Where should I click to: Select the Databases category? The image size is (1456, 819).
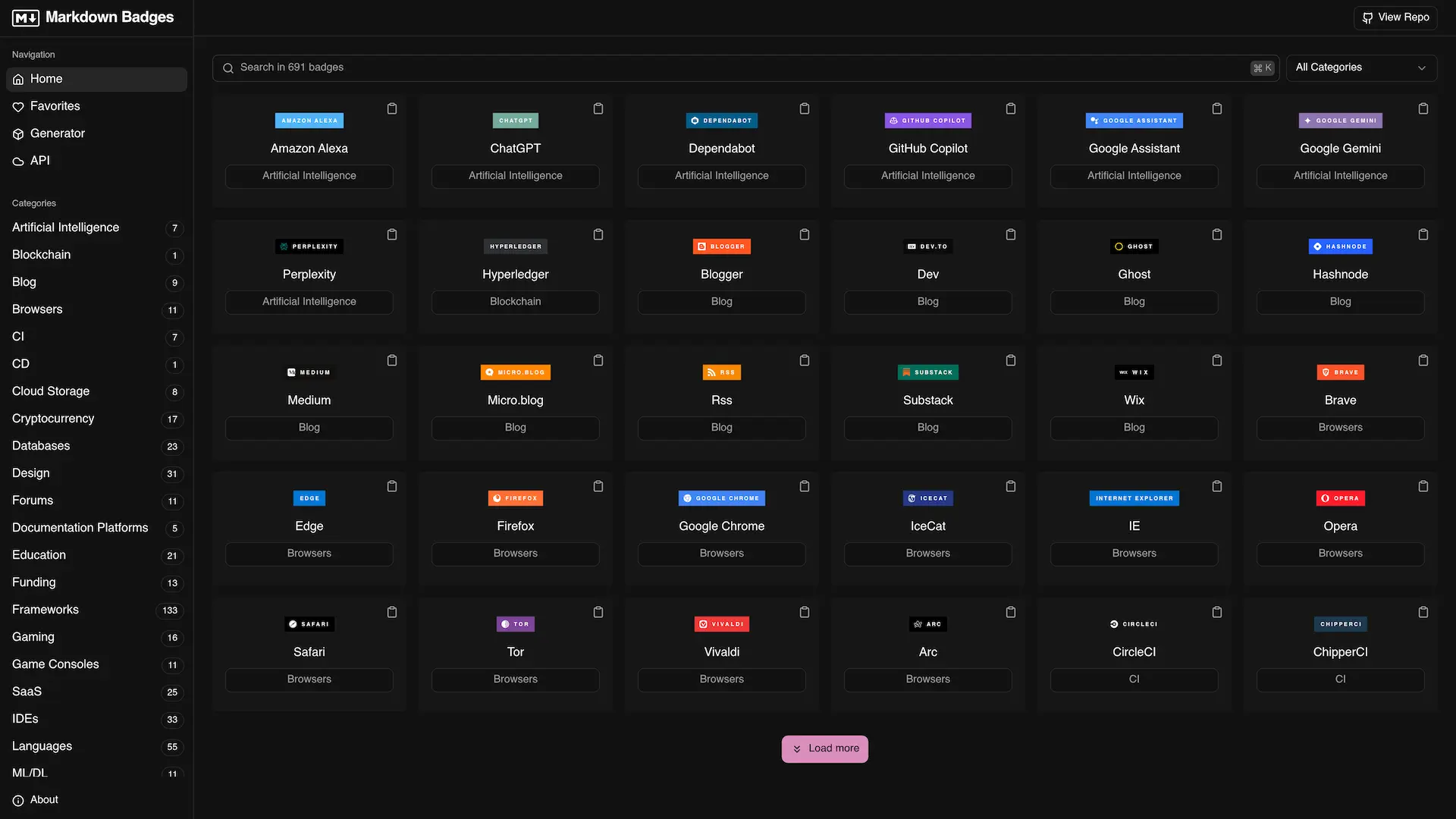[96, 446]
